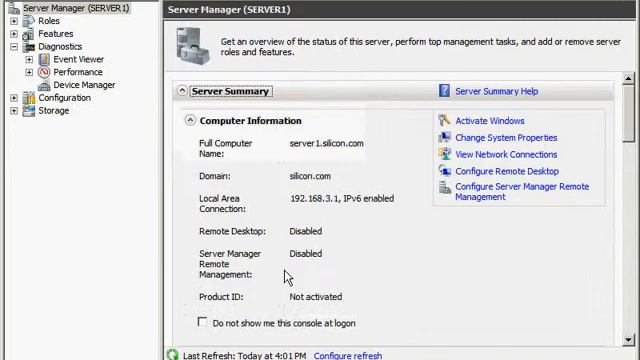Select Server Manager (SERVER1) root node
640x360 pixels.
click(76, 8)
